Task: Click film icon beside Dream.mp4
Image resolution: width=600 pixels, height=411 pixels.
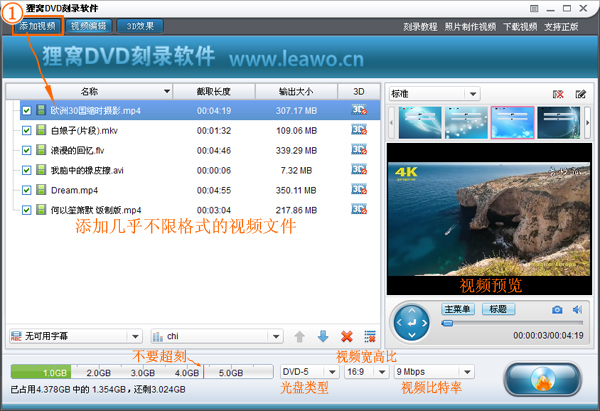Action: click(x=41, y=189)
